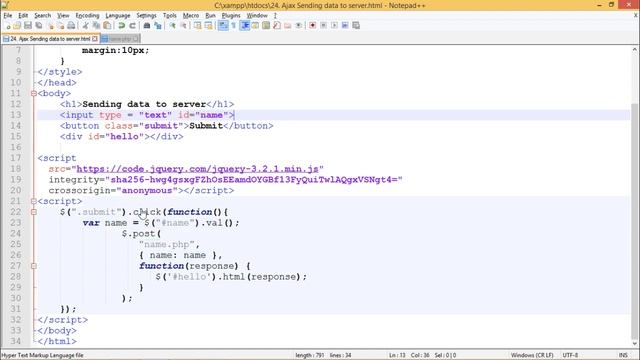Open Find with the binoculars icon
This screenshot has height=360, width=640.
pyautogui.click(x=147, y=26)
